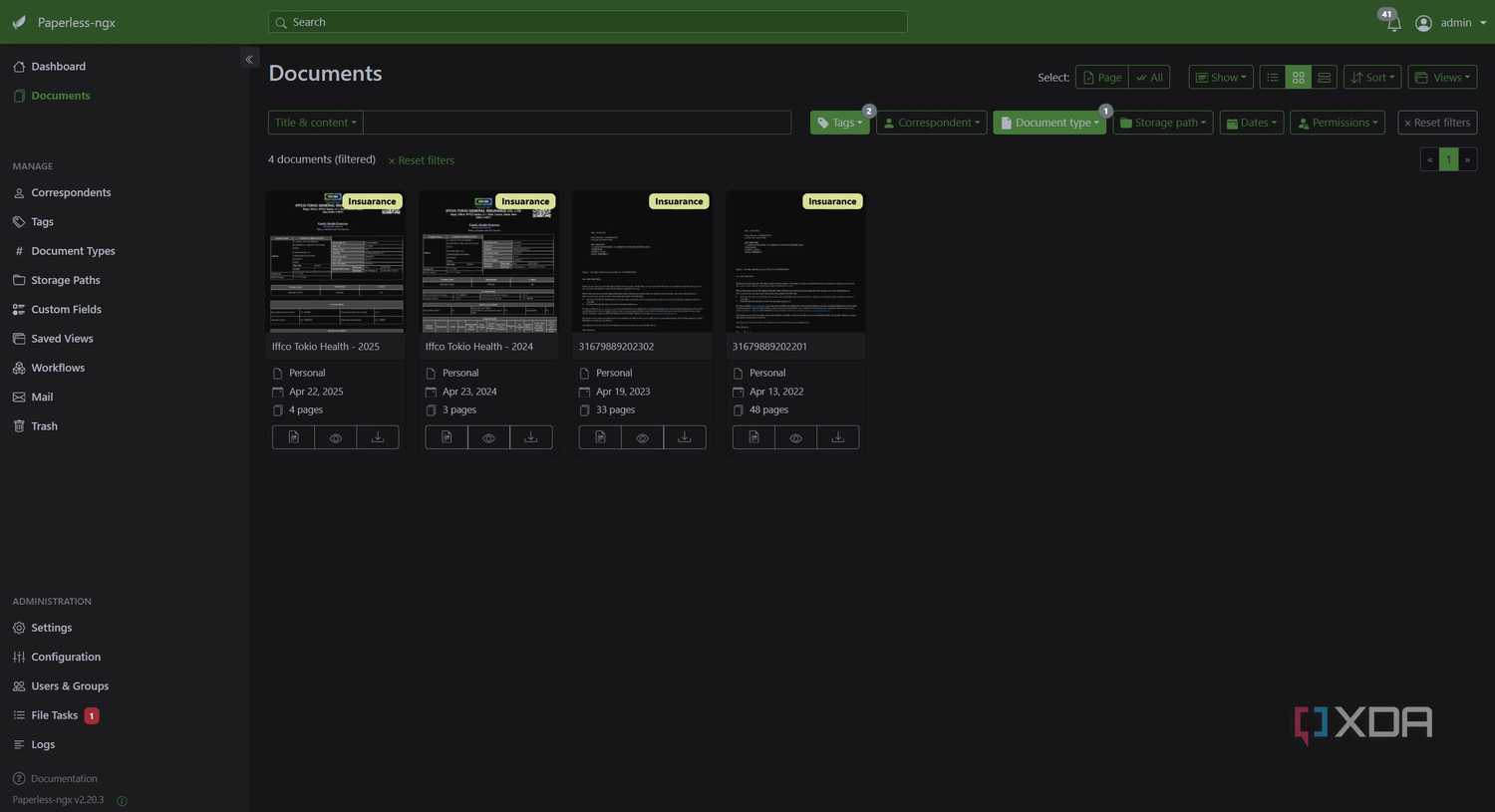Open Logs

43,744
